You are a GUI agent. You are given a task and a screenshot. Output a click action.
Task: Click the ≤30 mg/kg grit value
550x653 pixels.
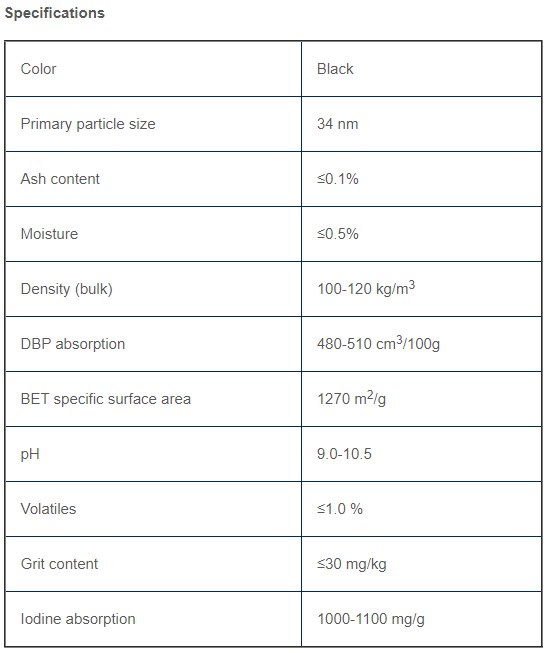tap(352, 564)
